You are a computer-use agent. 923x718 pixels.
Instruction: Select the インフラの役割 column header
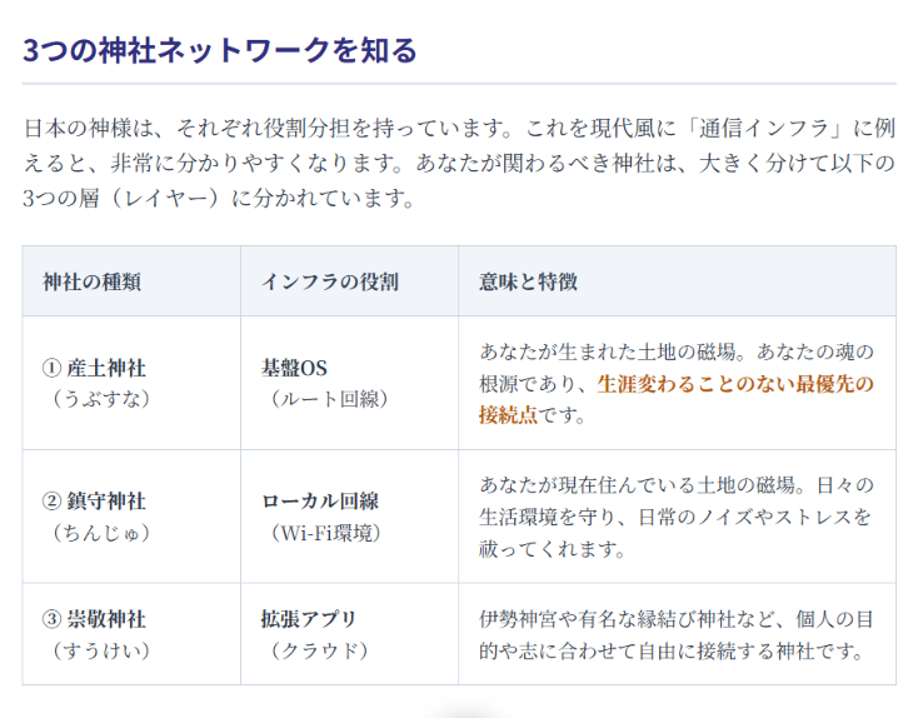click(x=350, y=281)
